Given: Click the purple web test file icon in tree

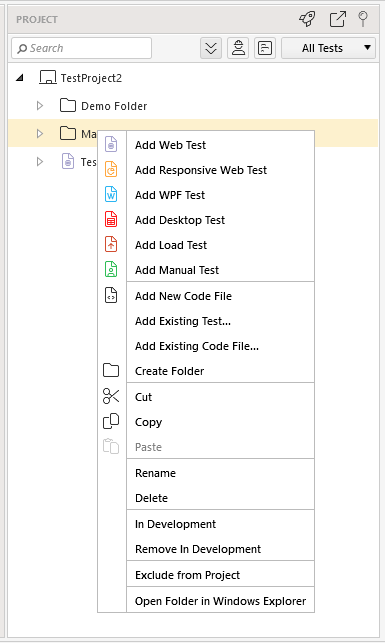Looking at the screenshot, I should click(x=68, y=161).
